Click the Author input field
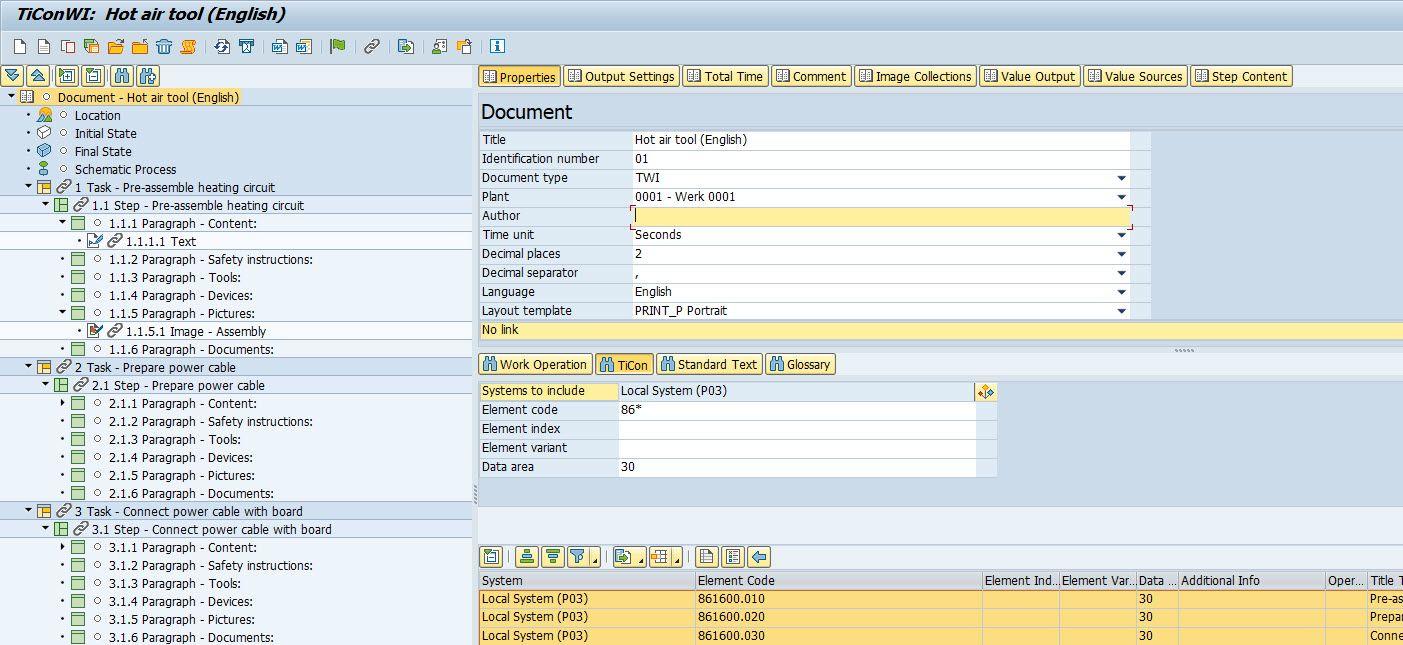Viewport: 1403px width, 645px height. [x=880, y=216]
